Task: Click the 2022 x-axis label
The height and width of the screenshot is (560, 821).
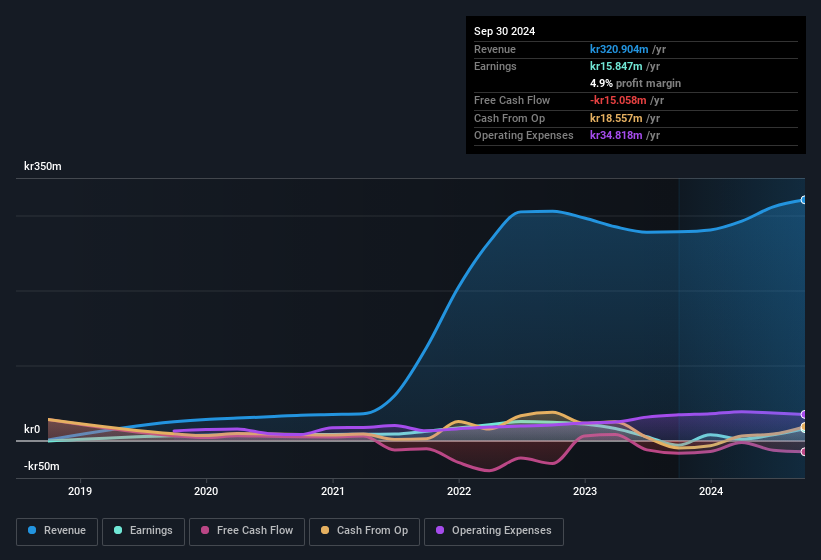Action: click(x=459, y=491)
